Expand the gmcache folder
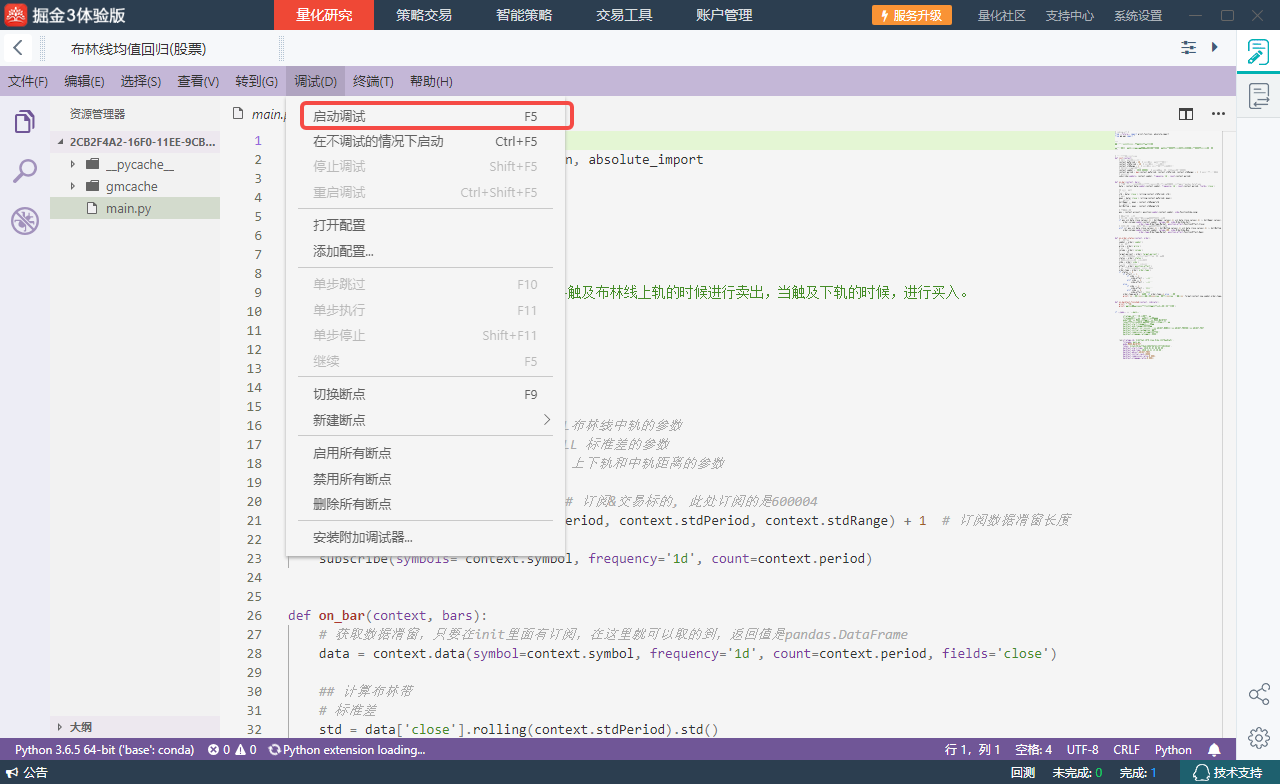 coord(72,186)
